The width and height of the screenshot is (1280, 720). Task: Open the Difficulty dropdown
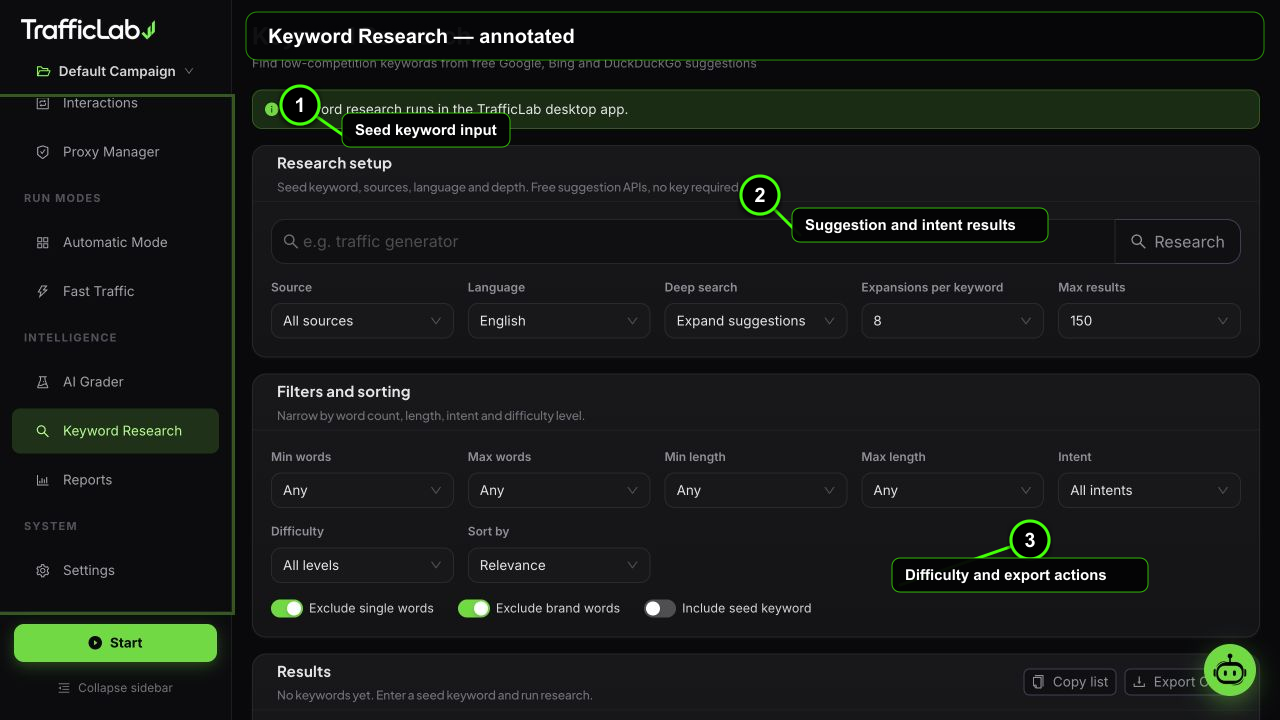pos(362,565)
